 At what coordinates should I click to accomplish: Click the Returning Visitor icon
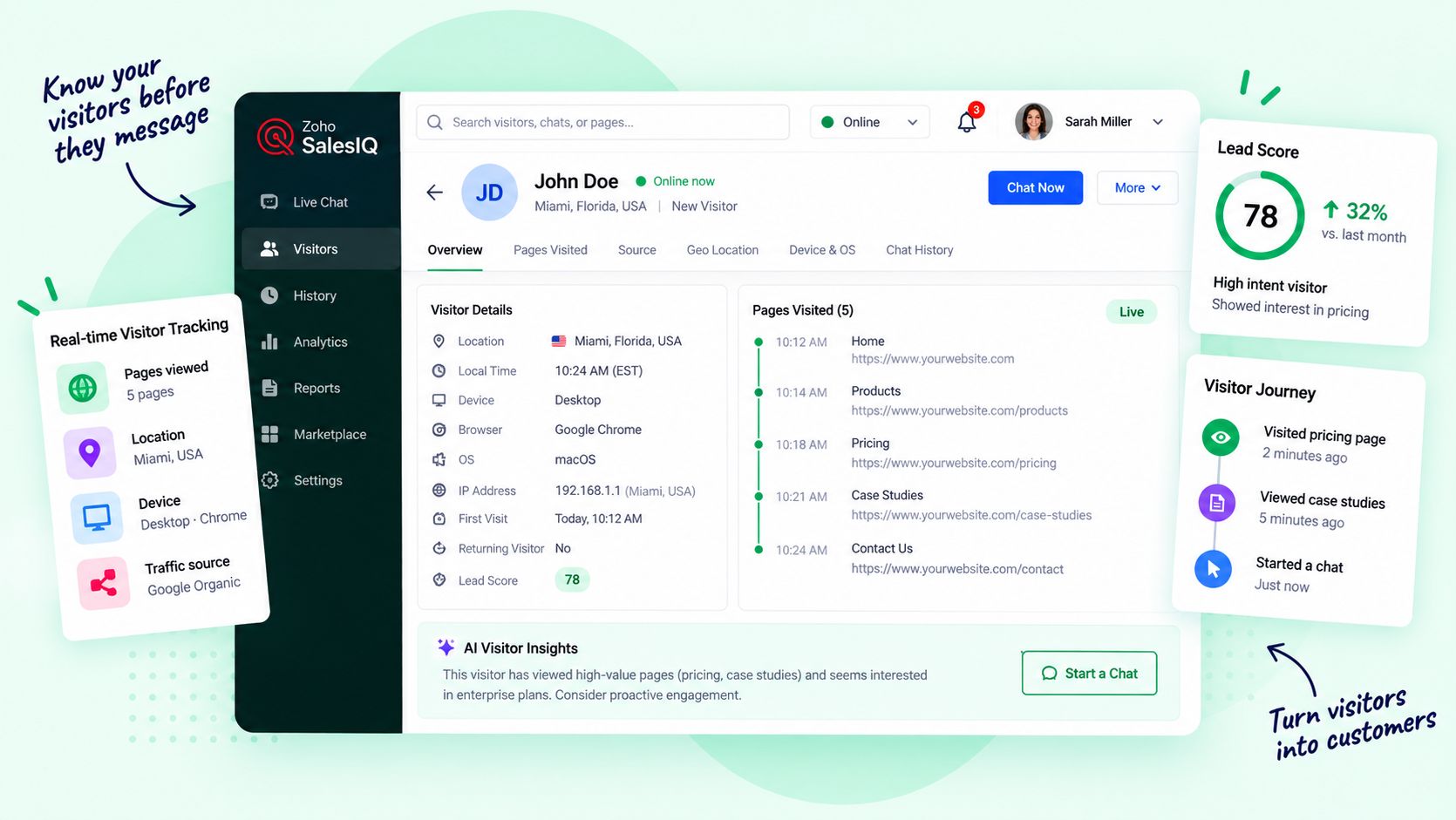439,548
